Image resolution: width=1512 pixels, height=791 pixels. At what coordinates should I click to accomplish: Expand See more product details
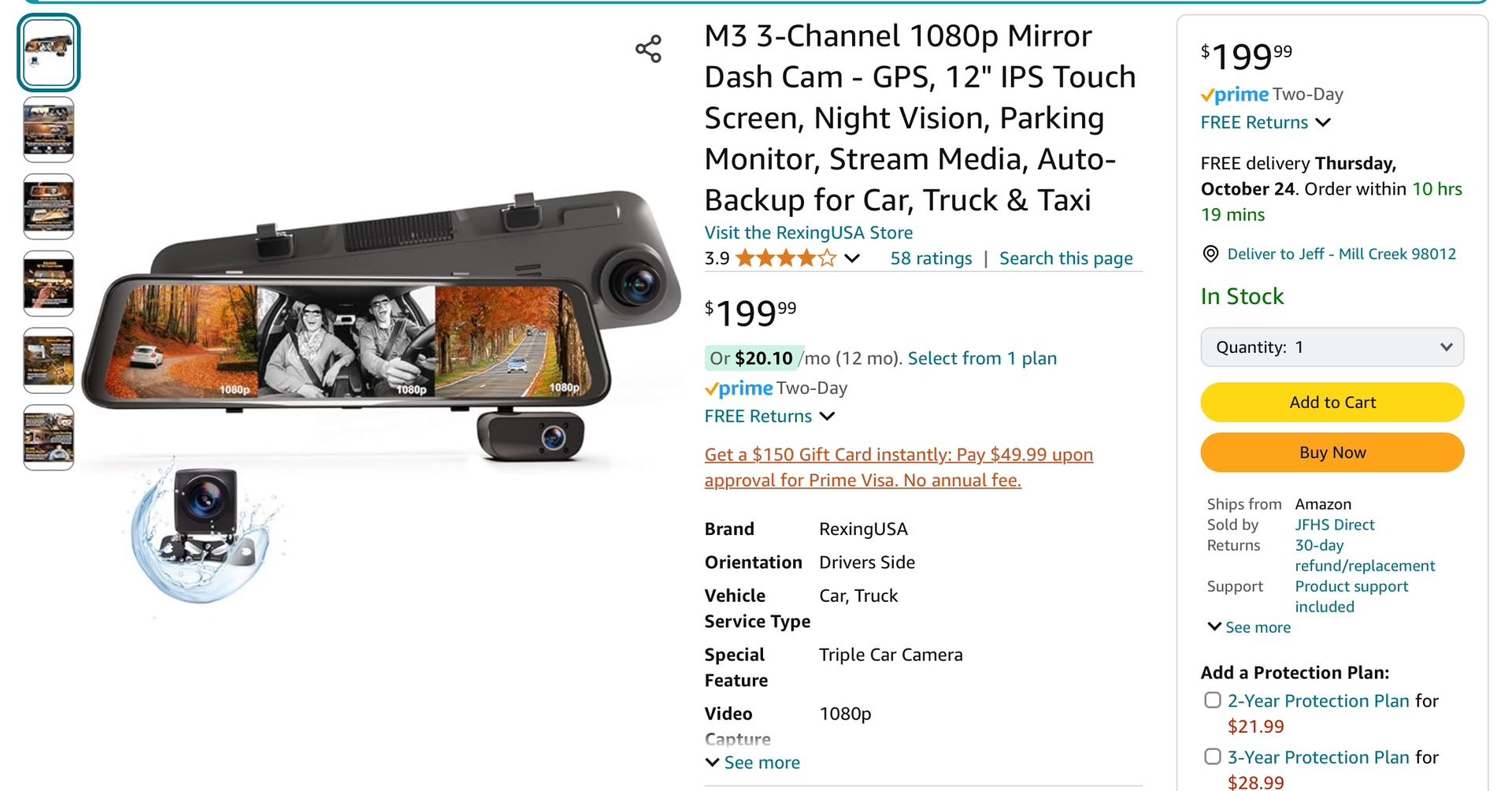[x=751, y=762]
